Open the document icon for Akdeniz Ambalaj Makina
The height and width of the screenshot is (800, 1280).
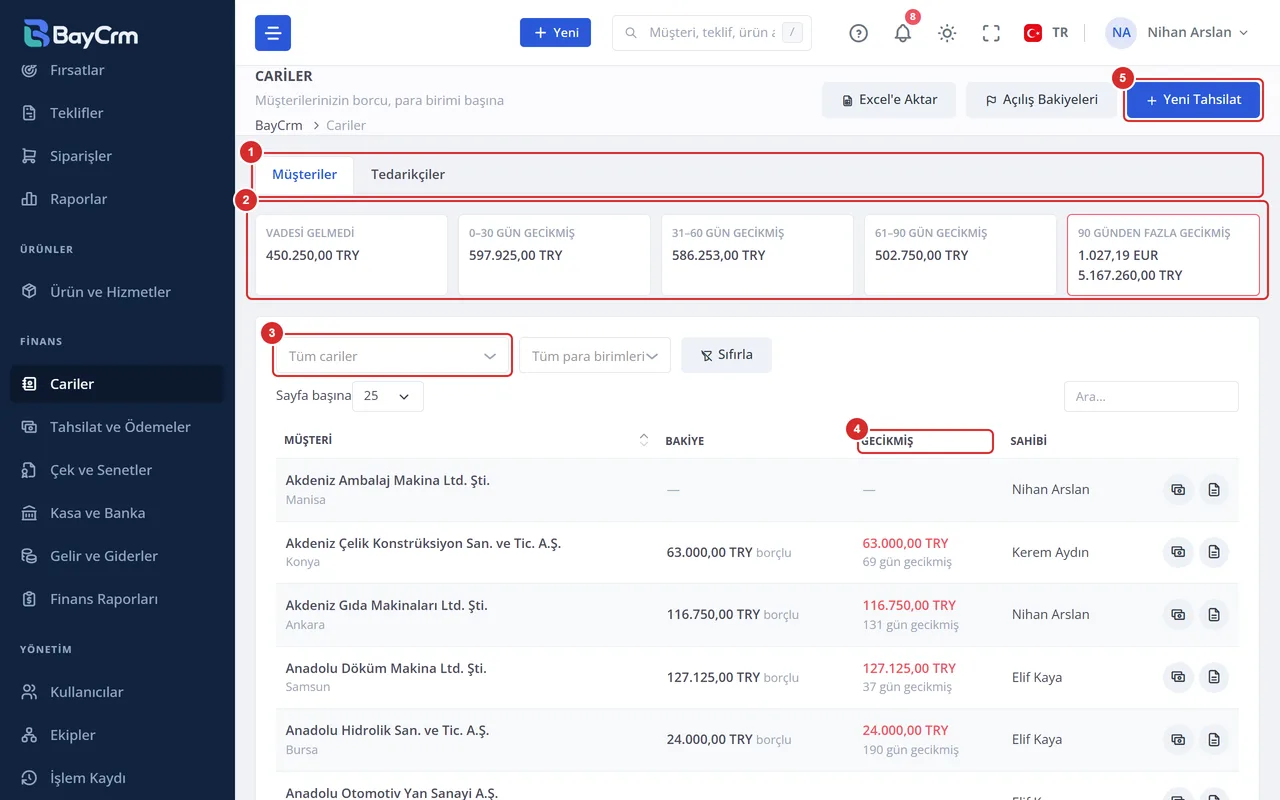click(x=1214, y=490)
